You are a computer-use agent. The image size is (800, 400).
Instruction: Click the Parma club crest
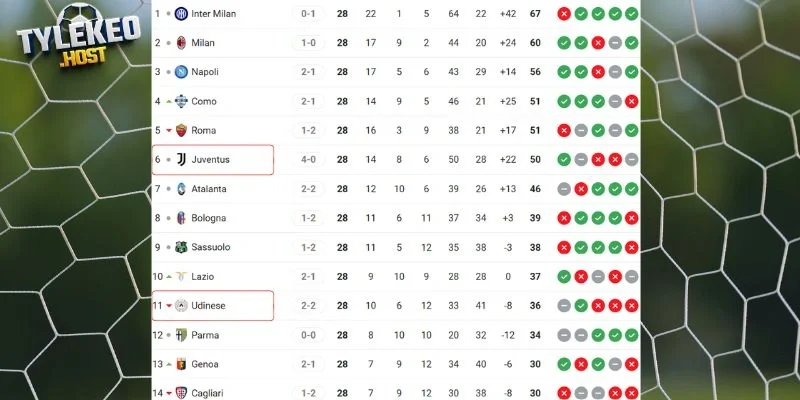181,335
